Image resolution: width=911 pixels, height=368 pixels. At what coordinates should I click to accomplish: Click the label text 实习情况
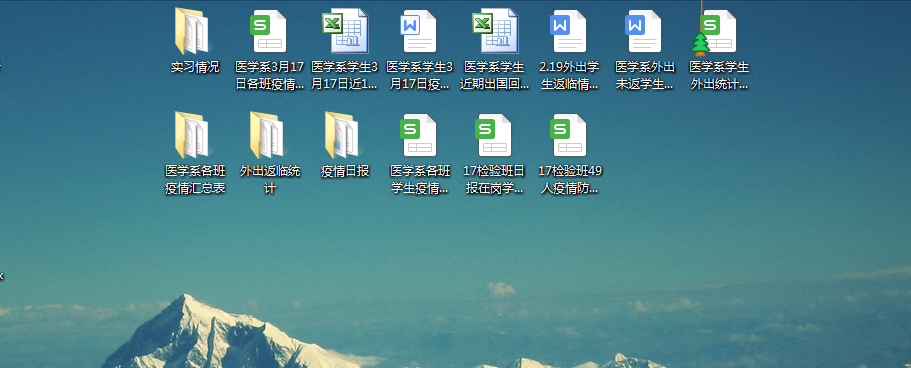pos(195,67)
